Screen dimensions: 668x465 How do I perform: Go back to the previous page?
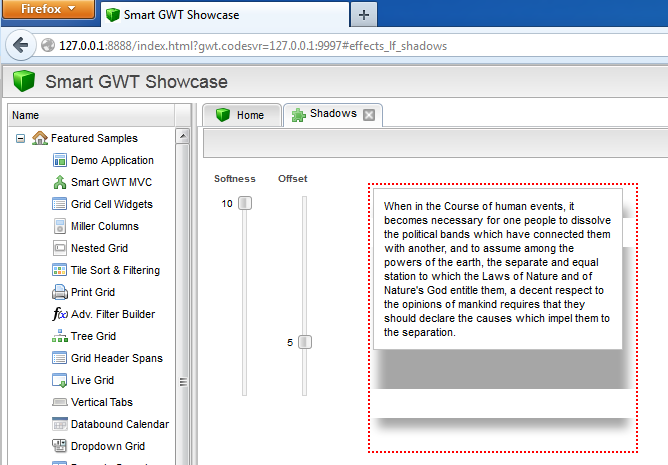19,45
